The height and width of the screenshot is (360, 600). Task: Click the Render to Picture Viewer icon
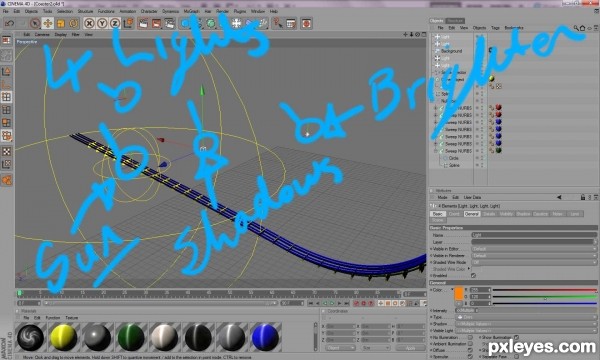pos(157,23)
